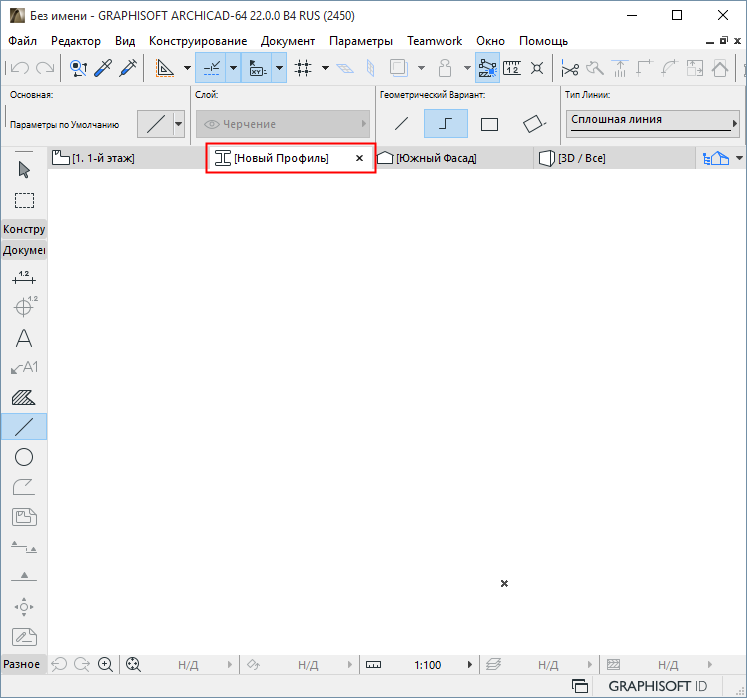747x698 pixels.
Task: Open the Конструирование menu
Action: pyautogui.click(x=198, y=41)
